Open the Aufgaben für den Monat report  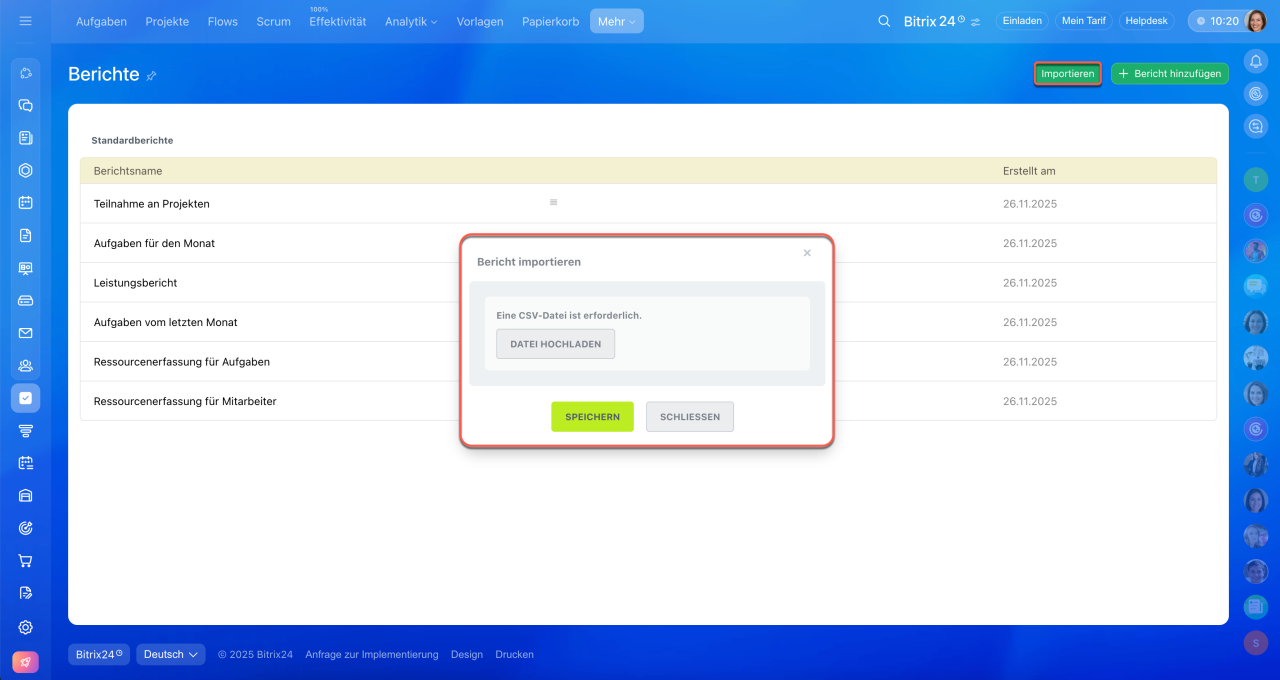[x=154, y=243]
